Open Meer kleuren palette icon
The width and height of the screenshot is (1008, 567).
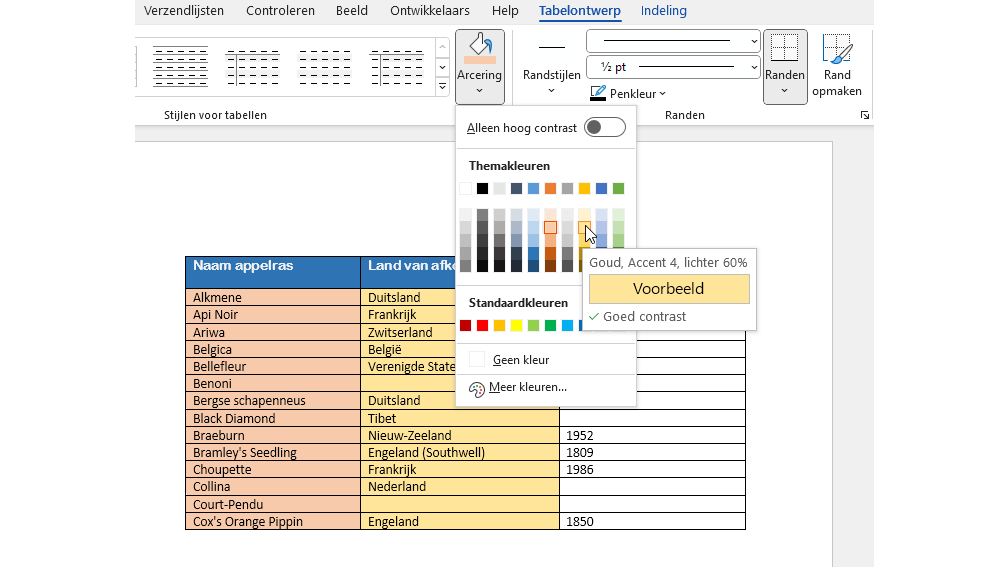(x=476, y=389)
